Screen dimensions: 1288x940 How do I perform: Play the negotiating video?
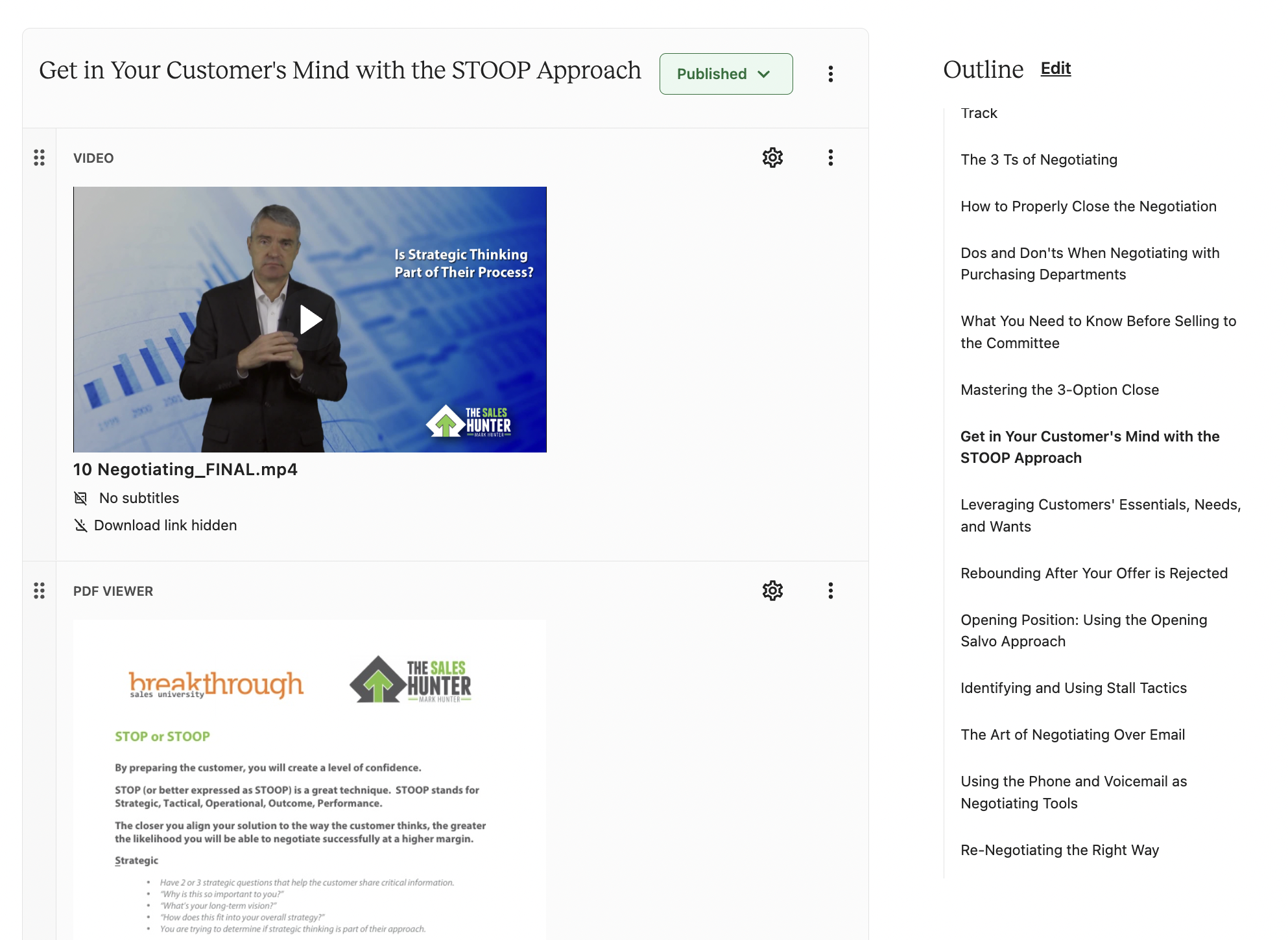pos(310,320)
